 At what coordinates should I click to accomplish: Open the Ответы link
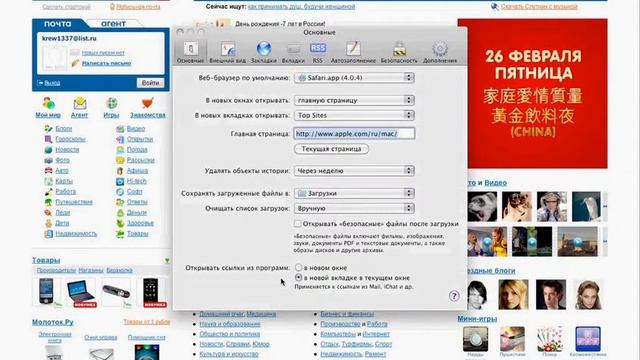[137, 202]
